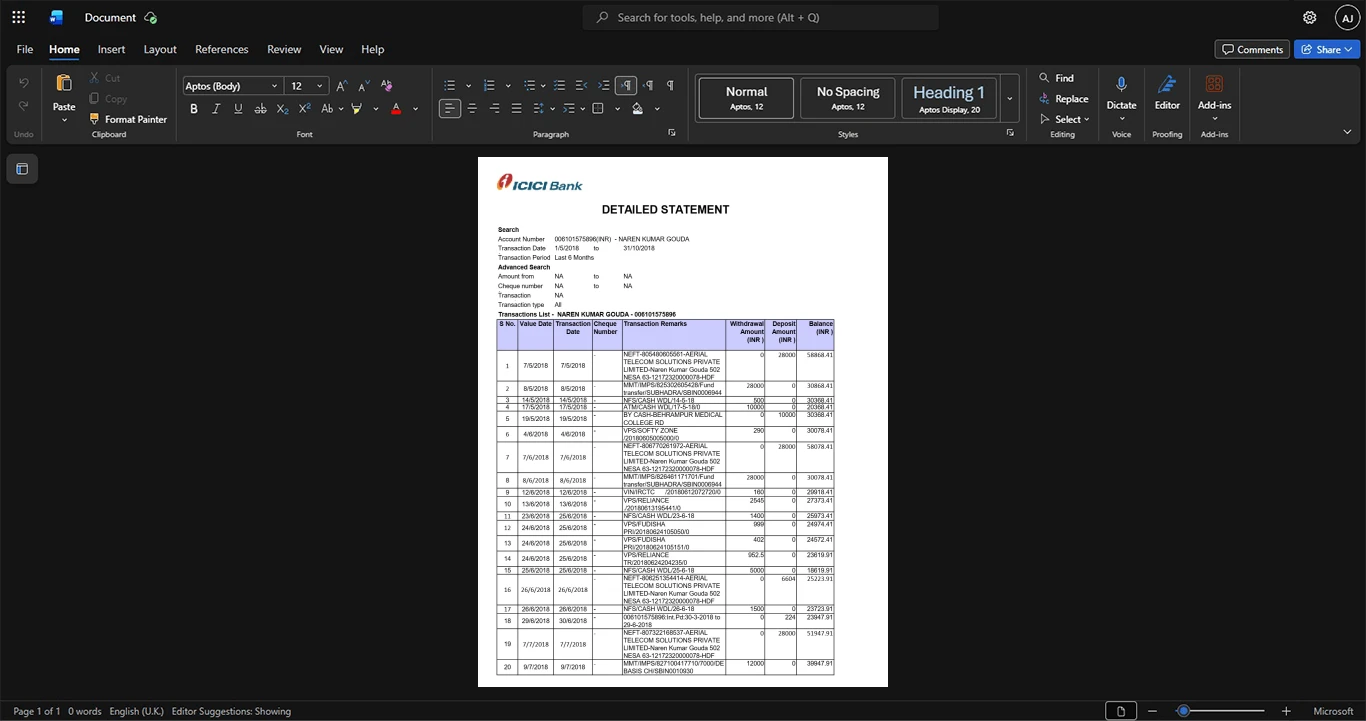Click the navigation pane icon beside the document
Screen dimensions: 1366x721
click(22, 169)
